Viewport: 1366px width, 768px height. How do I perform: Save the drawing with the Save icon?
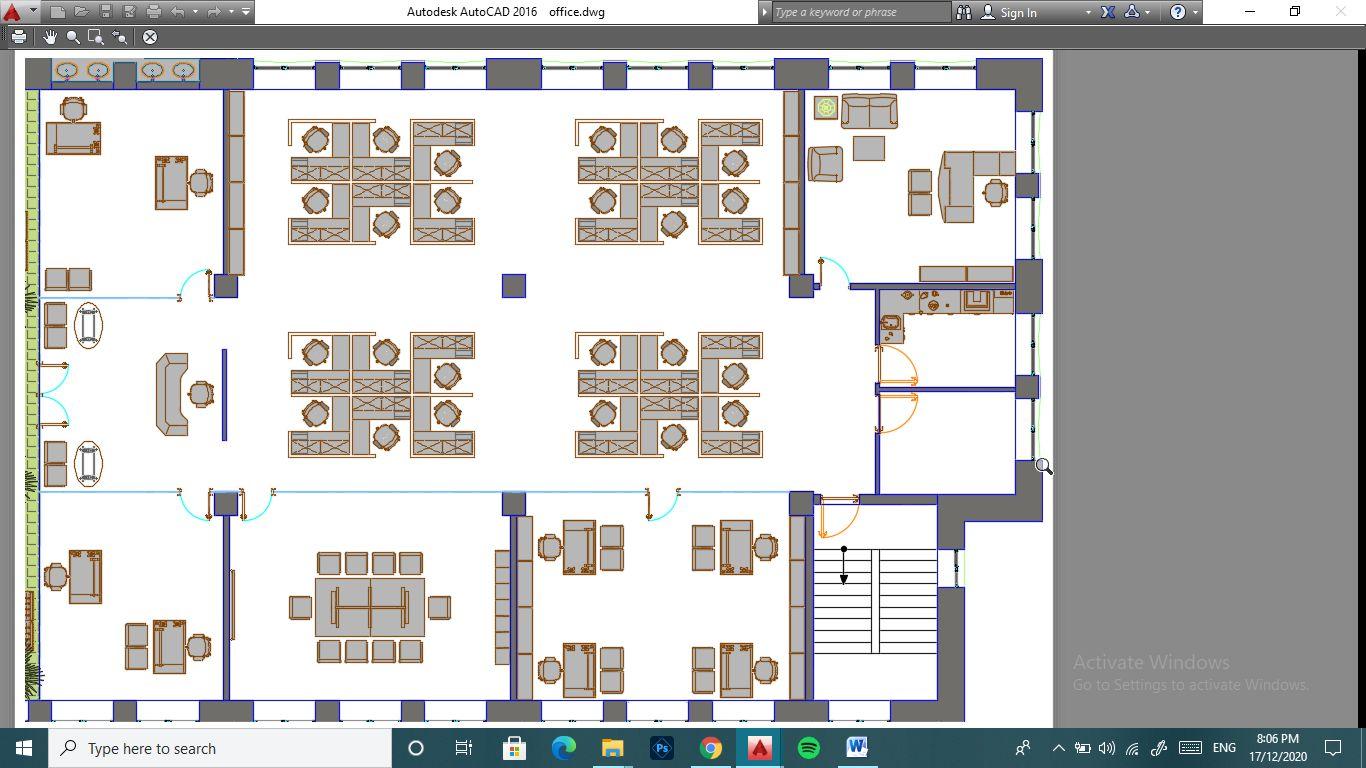[105, 12]
